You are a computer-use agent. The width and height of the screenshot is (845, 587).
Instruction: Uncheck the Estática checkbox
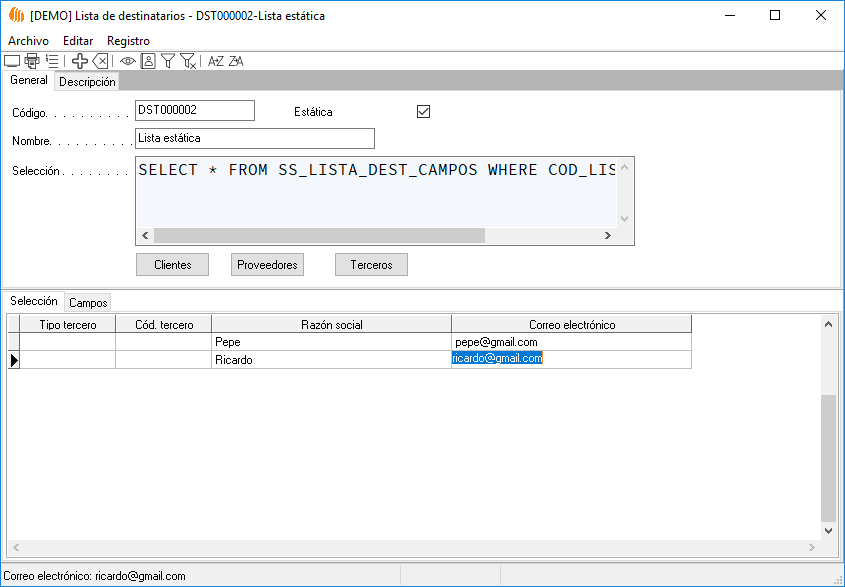pos(423,112)
